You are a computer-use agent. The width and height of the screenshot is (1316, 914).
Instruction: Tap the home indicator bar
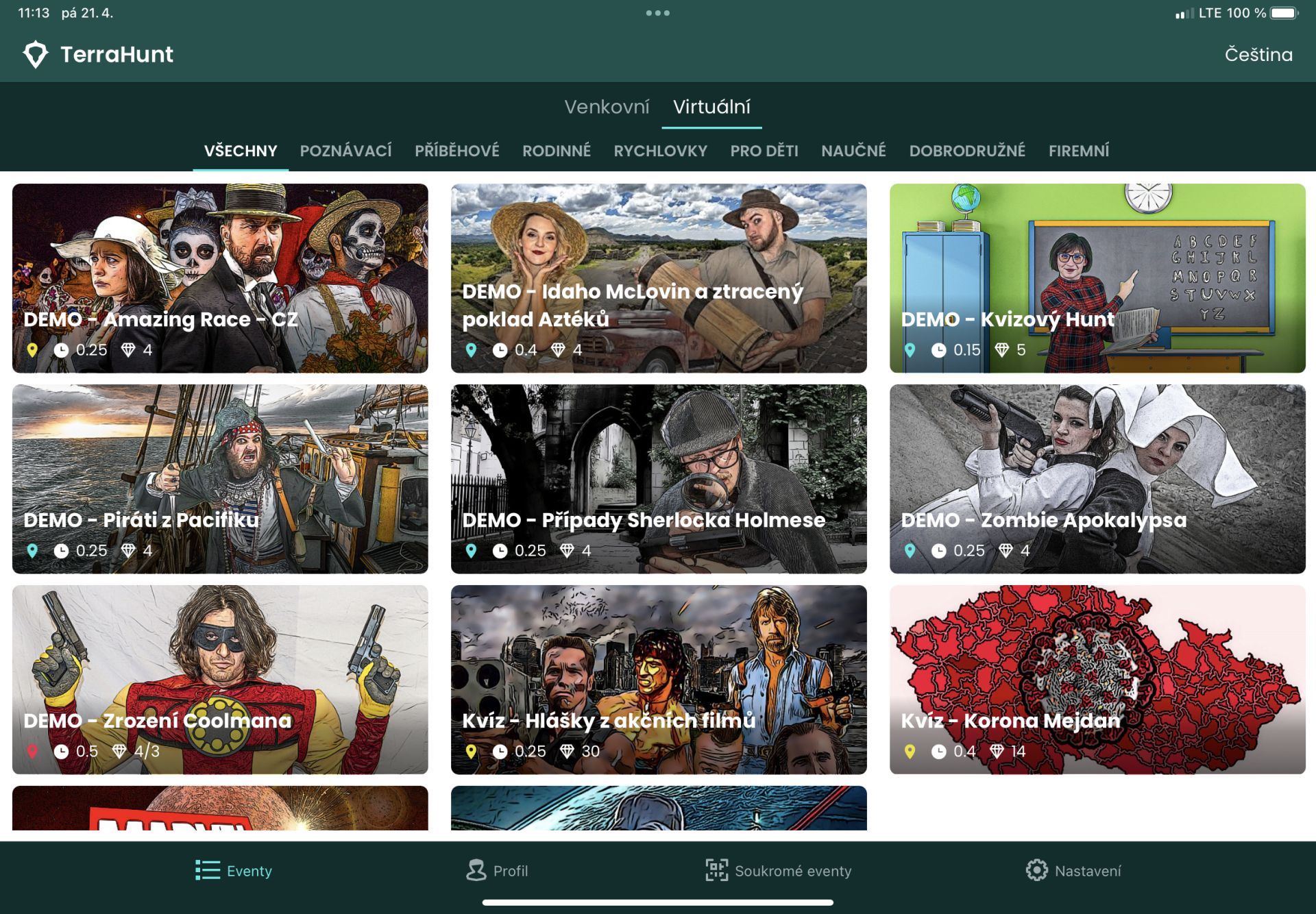coord(658,902)
